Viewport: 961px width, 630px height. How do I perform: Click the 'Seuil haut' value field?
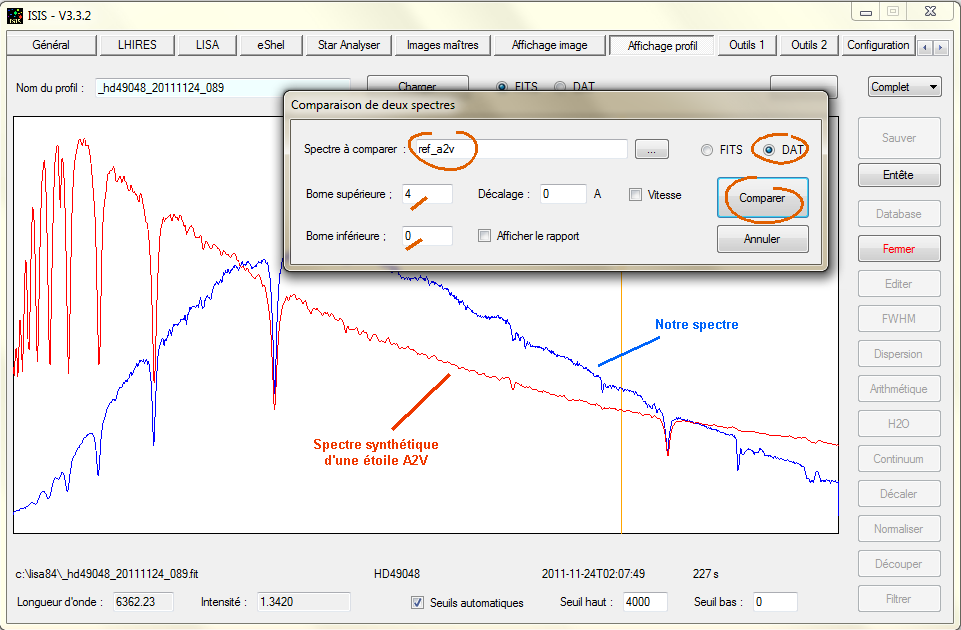646,602
